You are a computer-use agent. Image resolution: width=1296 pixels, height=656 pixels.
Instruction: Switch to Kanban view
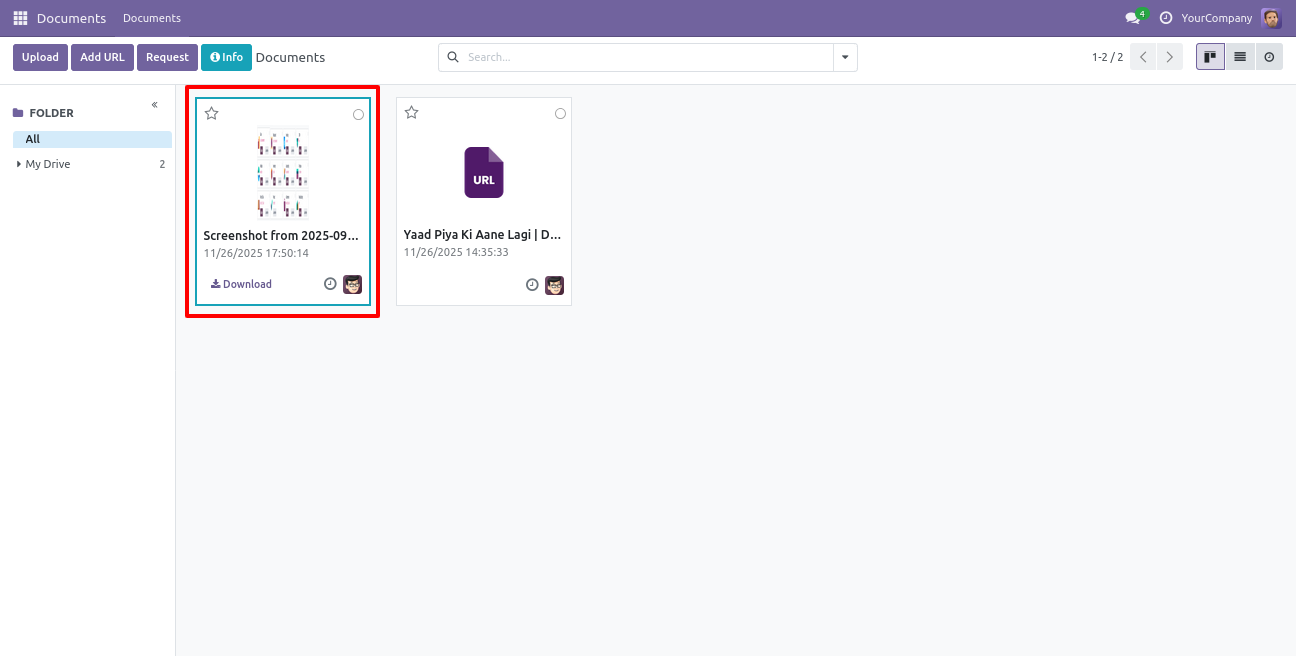(1210, 57)
